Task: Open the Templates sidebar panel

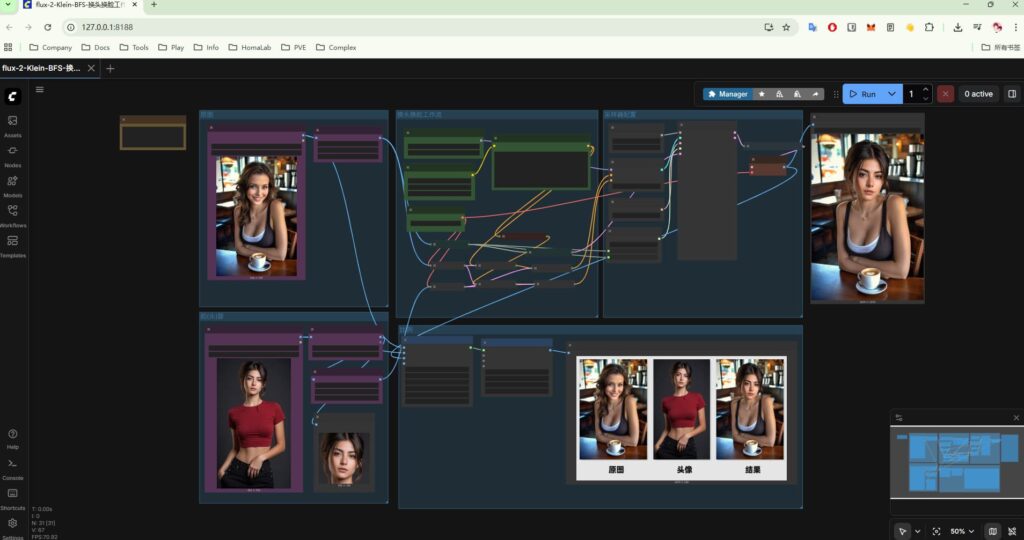Action: tap(13, 245)
